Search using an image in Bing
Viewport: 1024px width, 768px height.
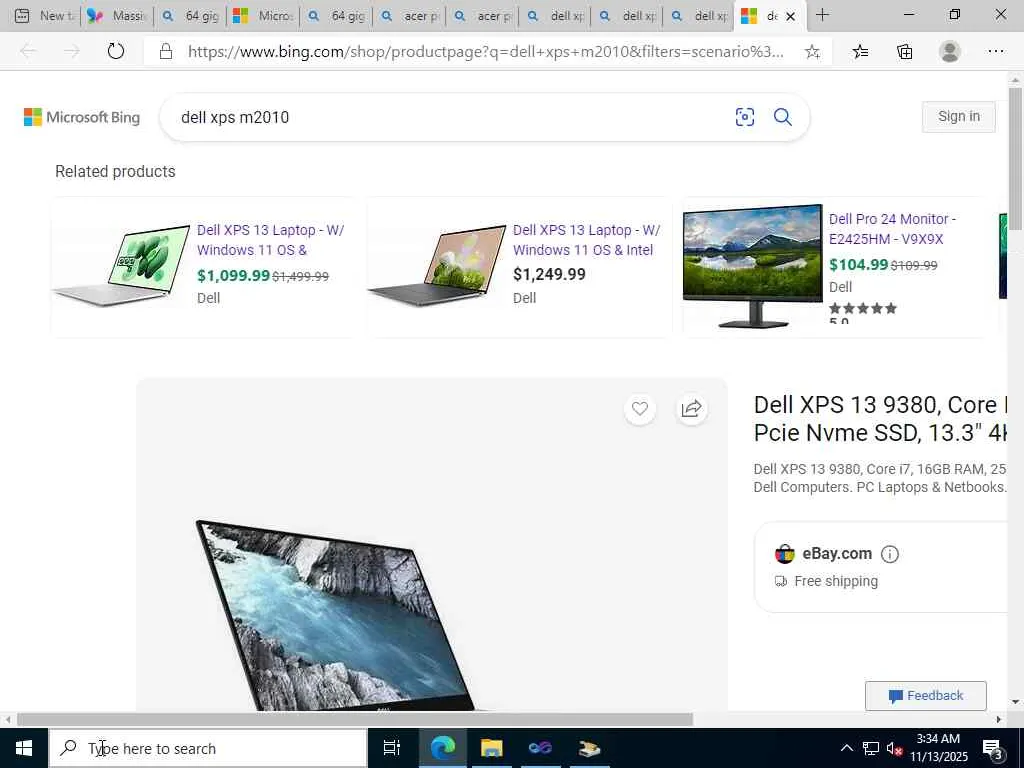click(x=744, y=117)
